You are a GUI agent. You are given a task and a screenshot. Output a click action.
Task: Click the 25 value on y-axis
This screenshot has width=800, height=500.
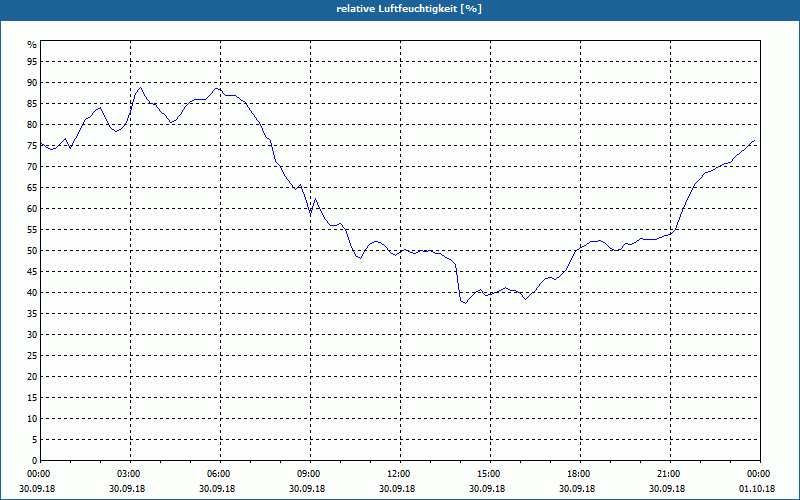coord(32,356)
